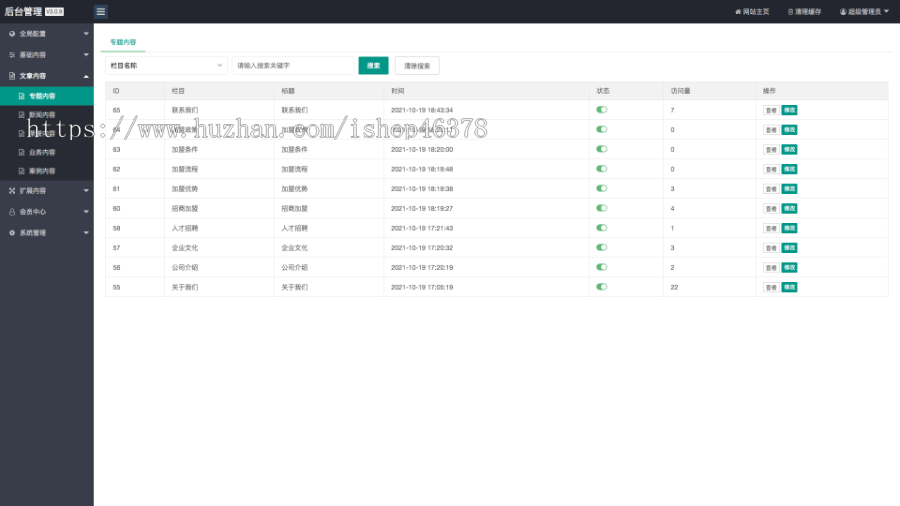The width and height of the screenshot is (900, 506).
Task: Click 查看 button for 加盟优势 row
Action: coord(771,189)
